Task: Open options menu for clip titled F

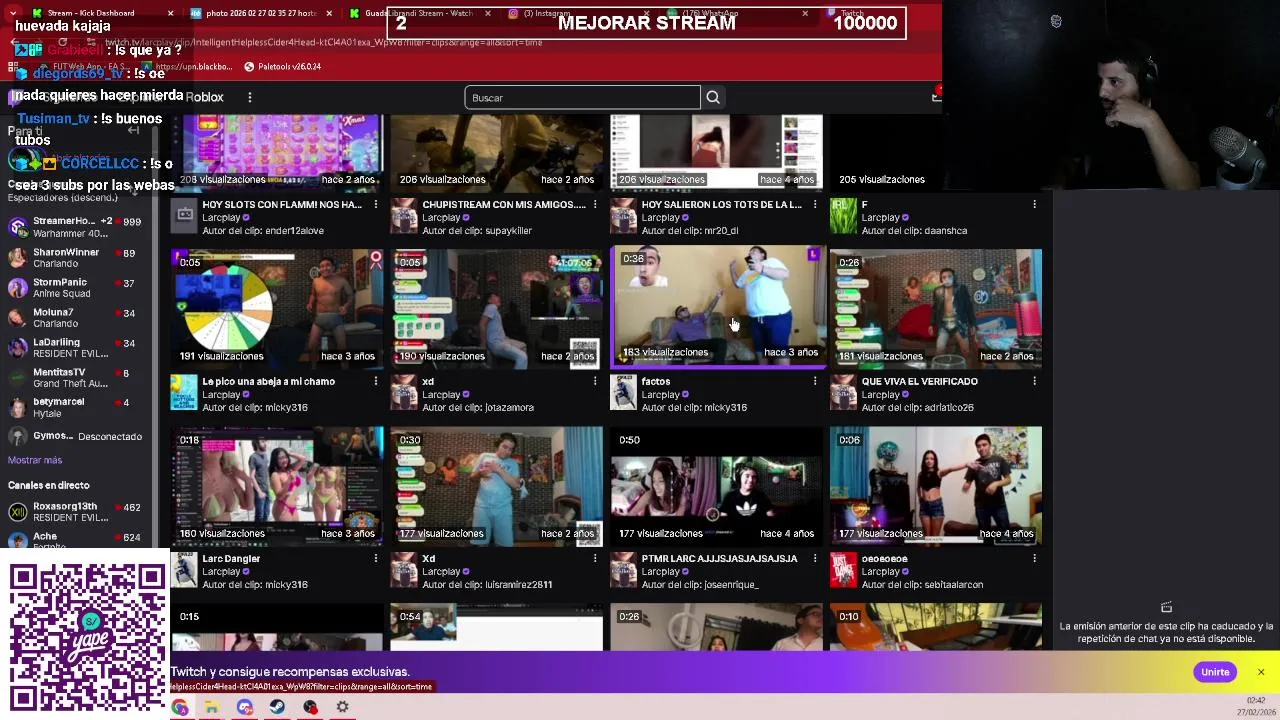Action: (x=1035, y=204)
